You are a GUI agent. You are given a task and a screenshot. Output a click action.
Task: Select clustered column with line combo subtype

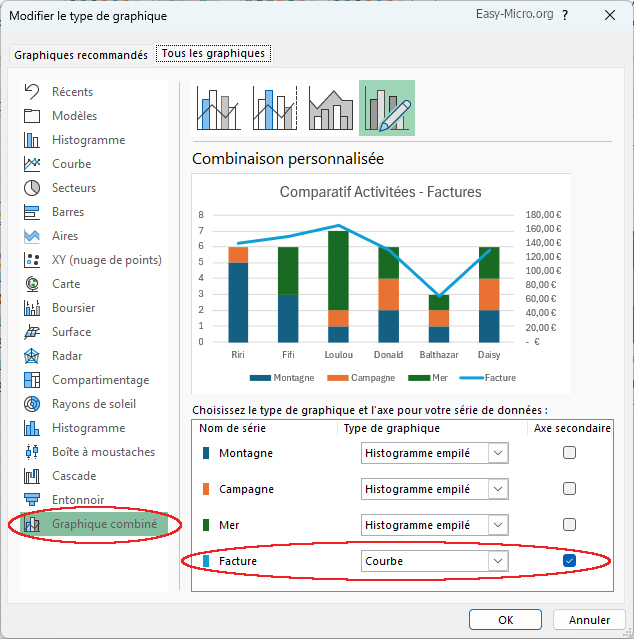click(219, 108)
